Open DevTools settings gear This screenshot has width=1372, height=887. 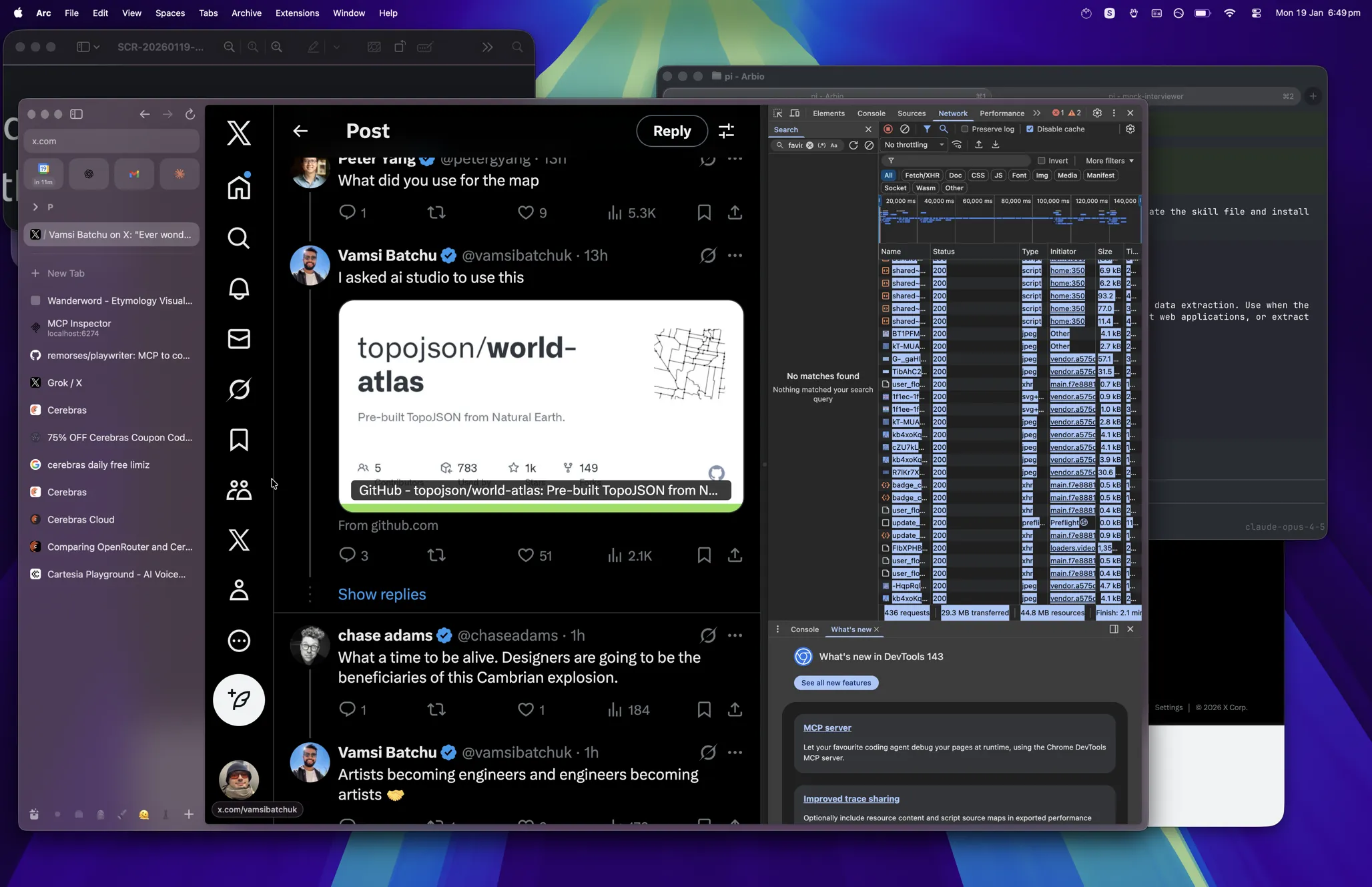1130,129
